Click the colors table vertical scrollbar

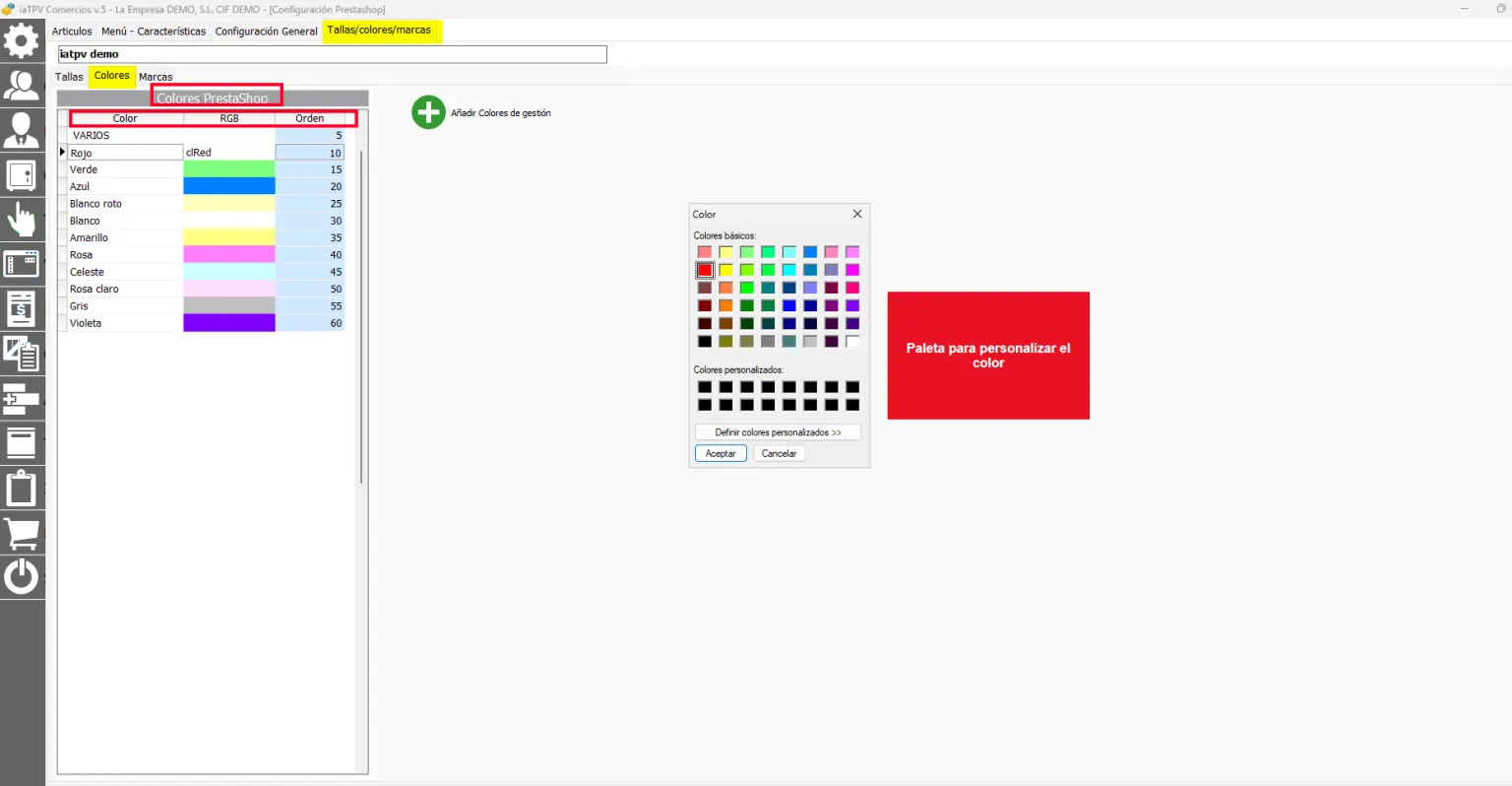361,317
